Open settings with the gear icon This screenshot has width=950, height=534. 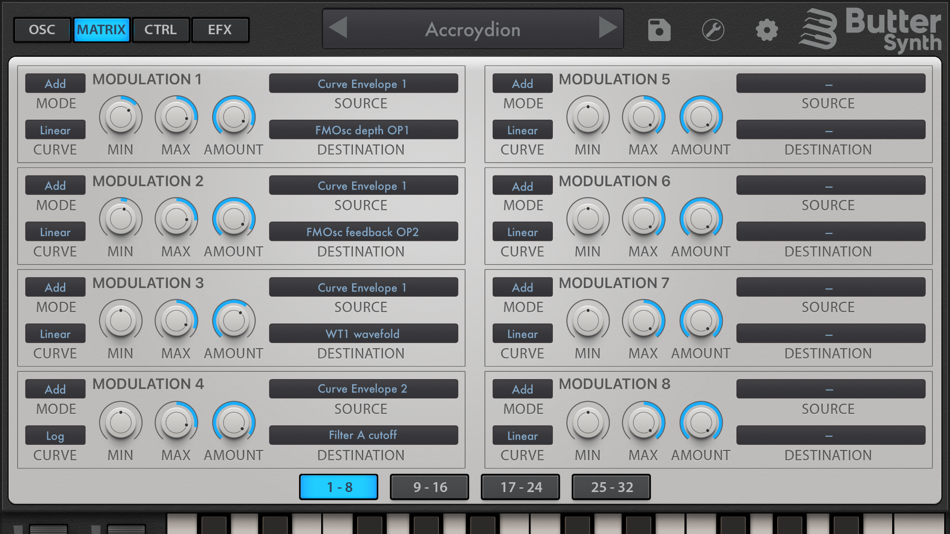pos(766,29)
